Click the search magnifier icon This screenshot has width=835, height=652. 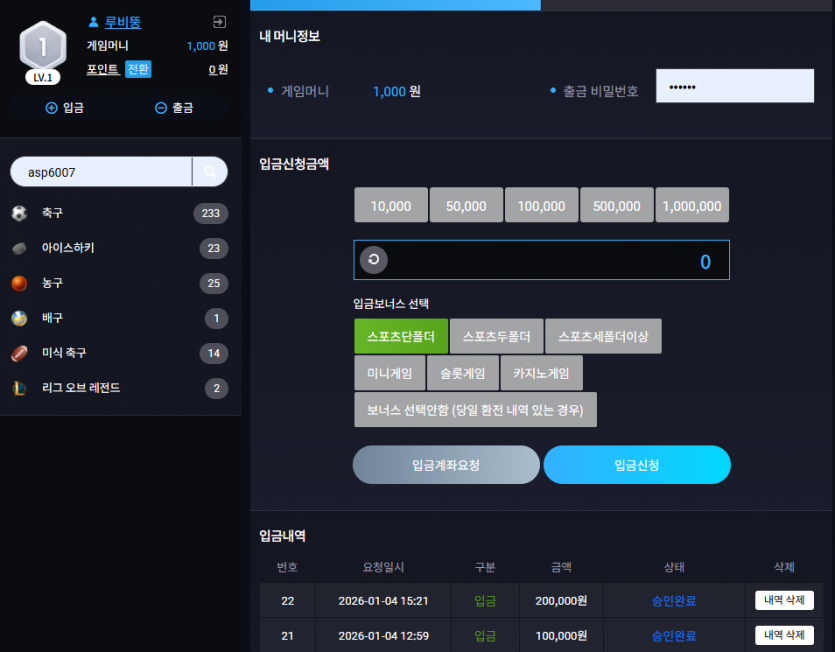click(210, 172)
